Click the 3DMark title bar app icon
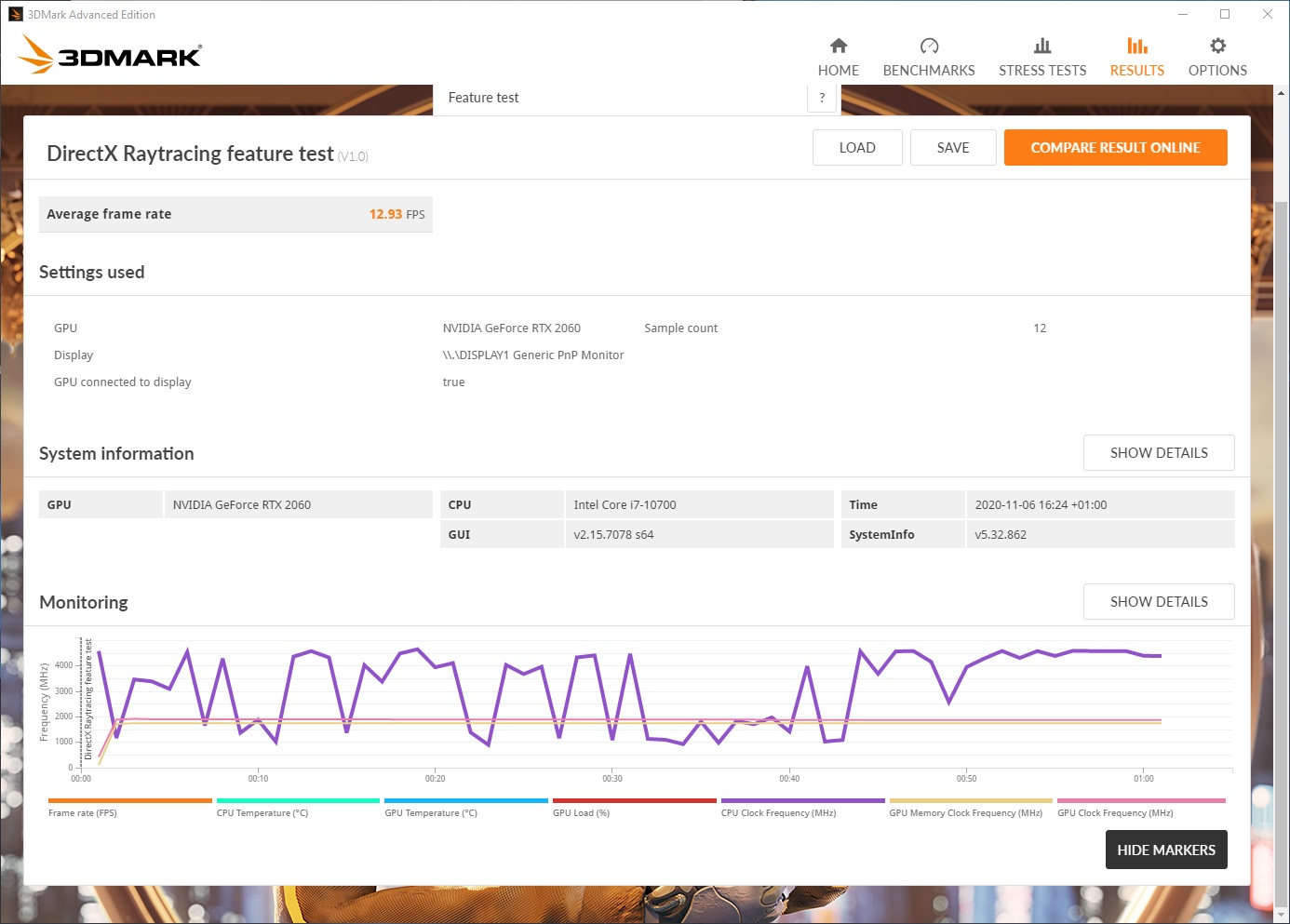The image size is (1290, 924). tap(15, 14)
